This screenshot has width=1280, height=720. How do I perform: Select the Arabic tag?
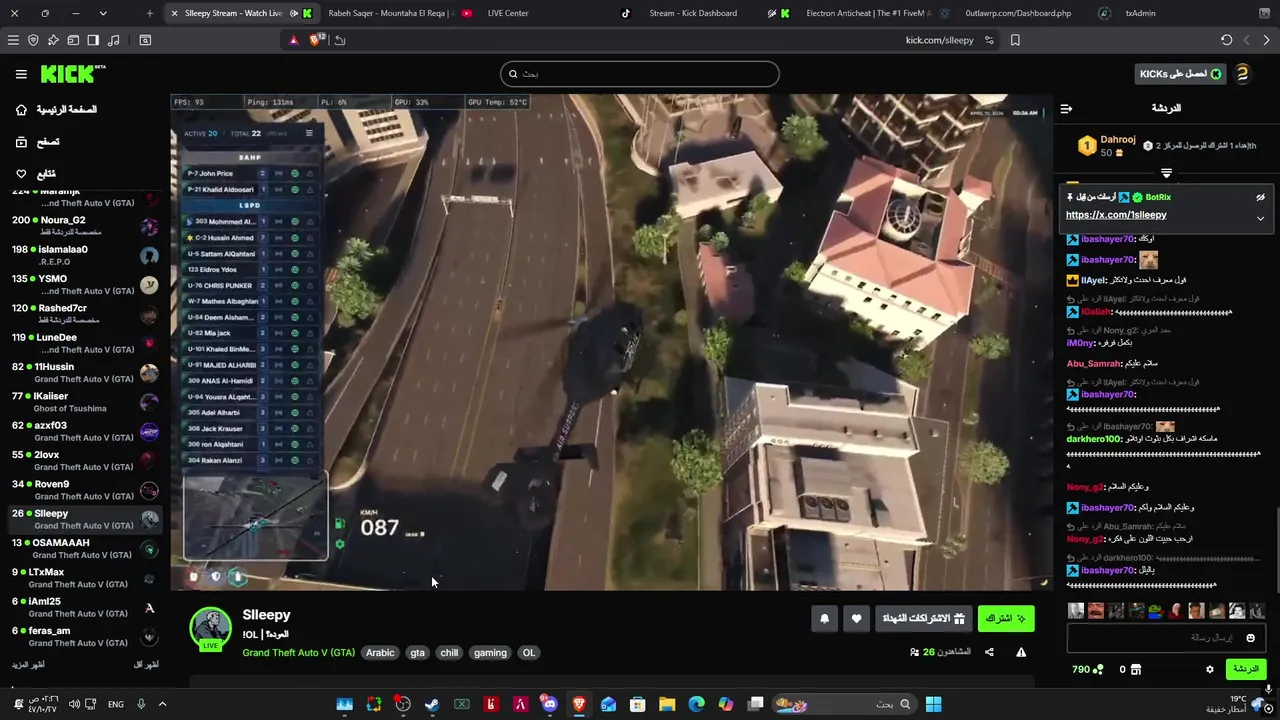pos(380,653)
